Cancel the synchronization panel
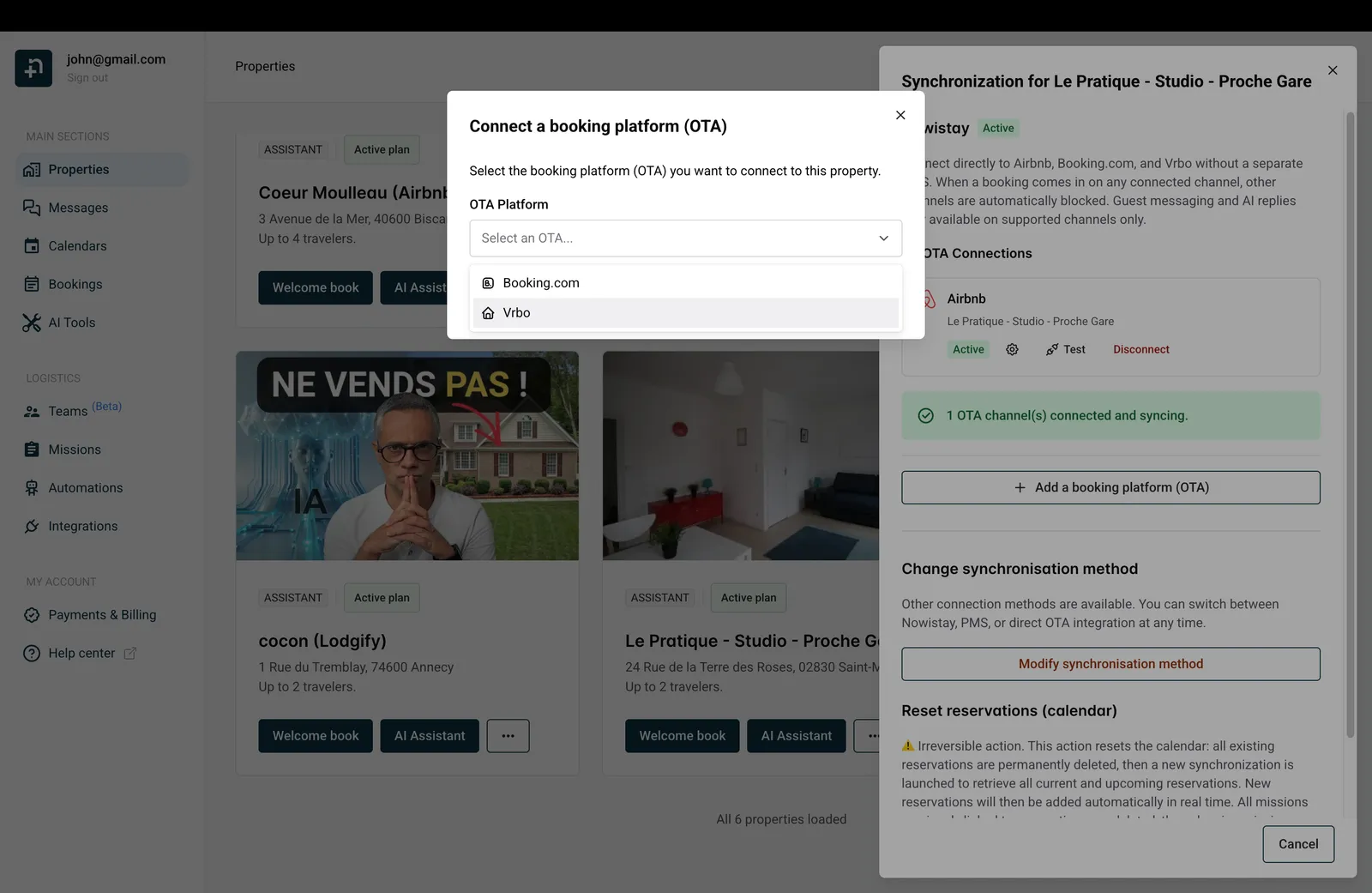The height and width of the screenshot is (893, 1372). [1298, 844]
